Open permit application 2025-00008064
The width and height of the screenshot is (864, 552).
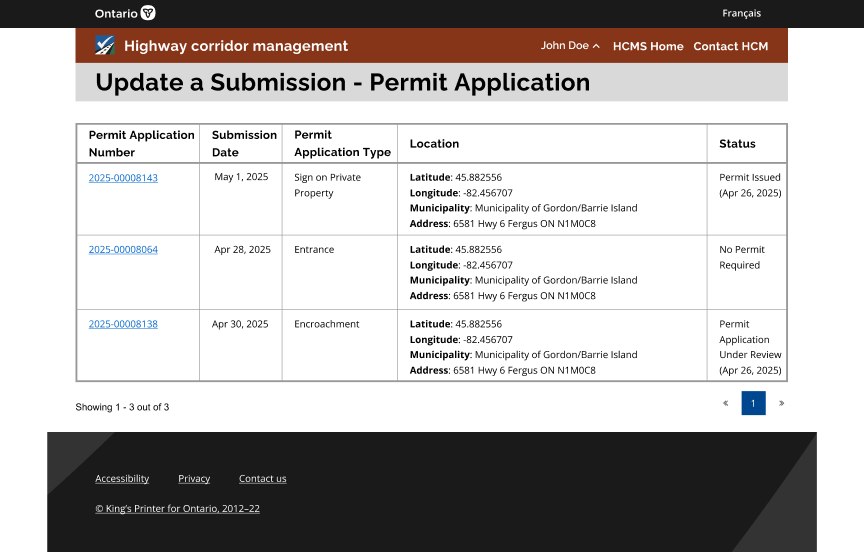[123, 250]
